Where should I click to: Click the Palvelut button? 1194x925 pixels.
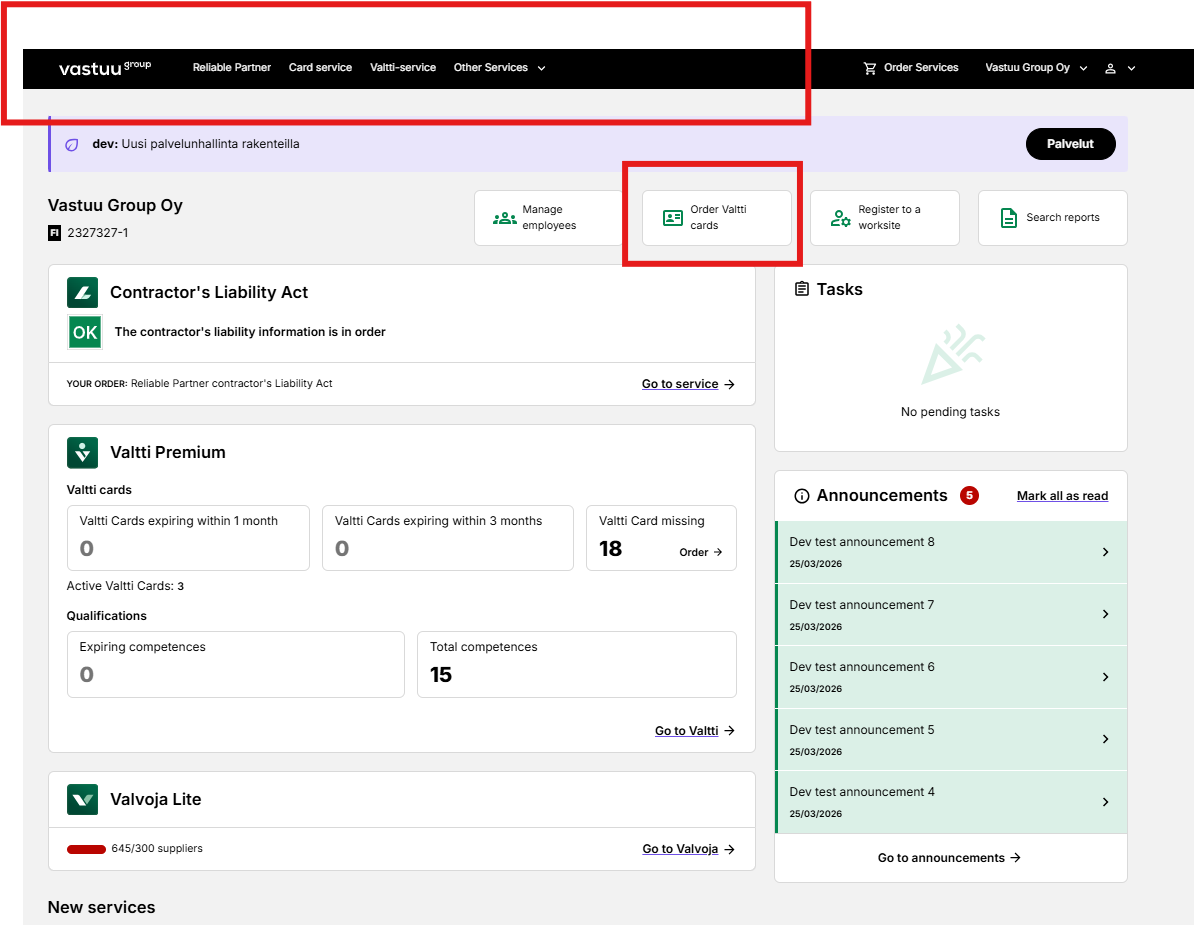[x=1070, y=144]
